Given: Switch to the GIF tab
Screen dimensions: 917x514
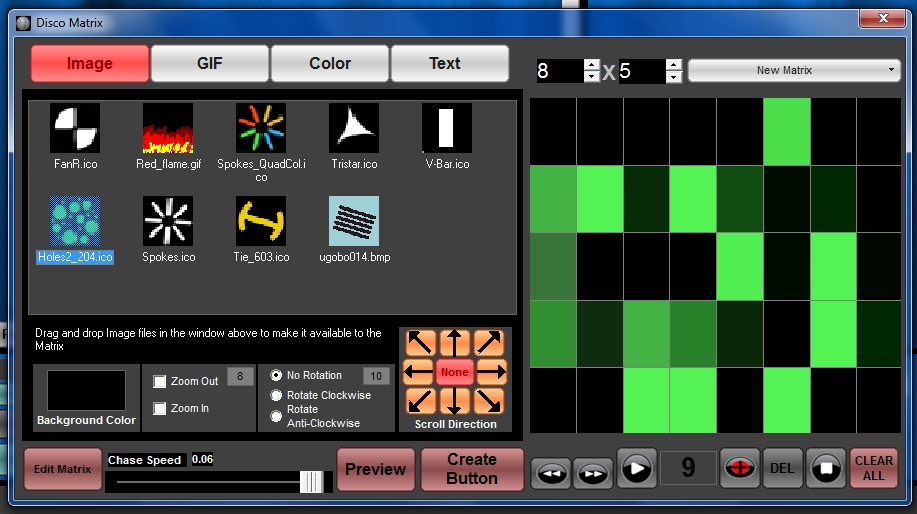Looking at the screenshot, I should point(209,63).
